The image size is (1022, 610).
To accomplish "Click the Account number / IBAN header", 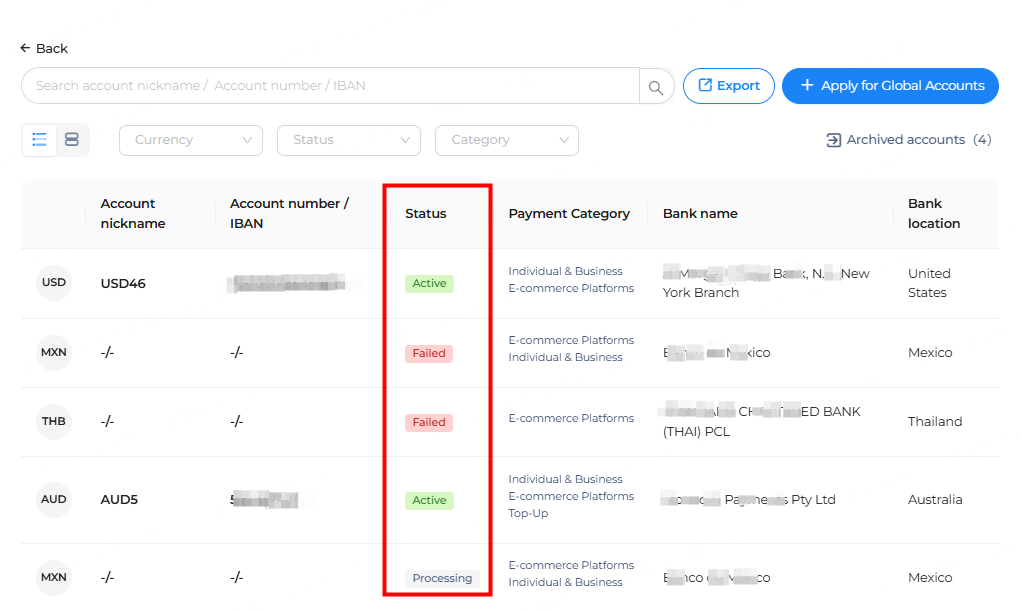I will (289, 213).
